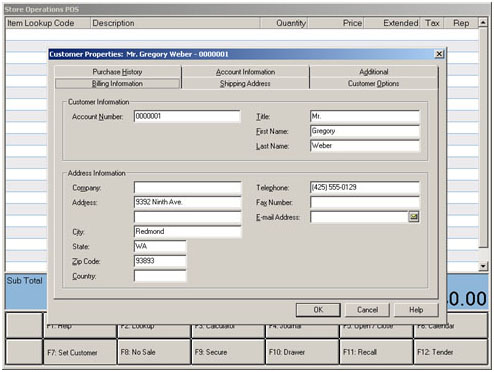The image size is (494, 372).
Task: Click the First Name field
Action: [365, 131]
